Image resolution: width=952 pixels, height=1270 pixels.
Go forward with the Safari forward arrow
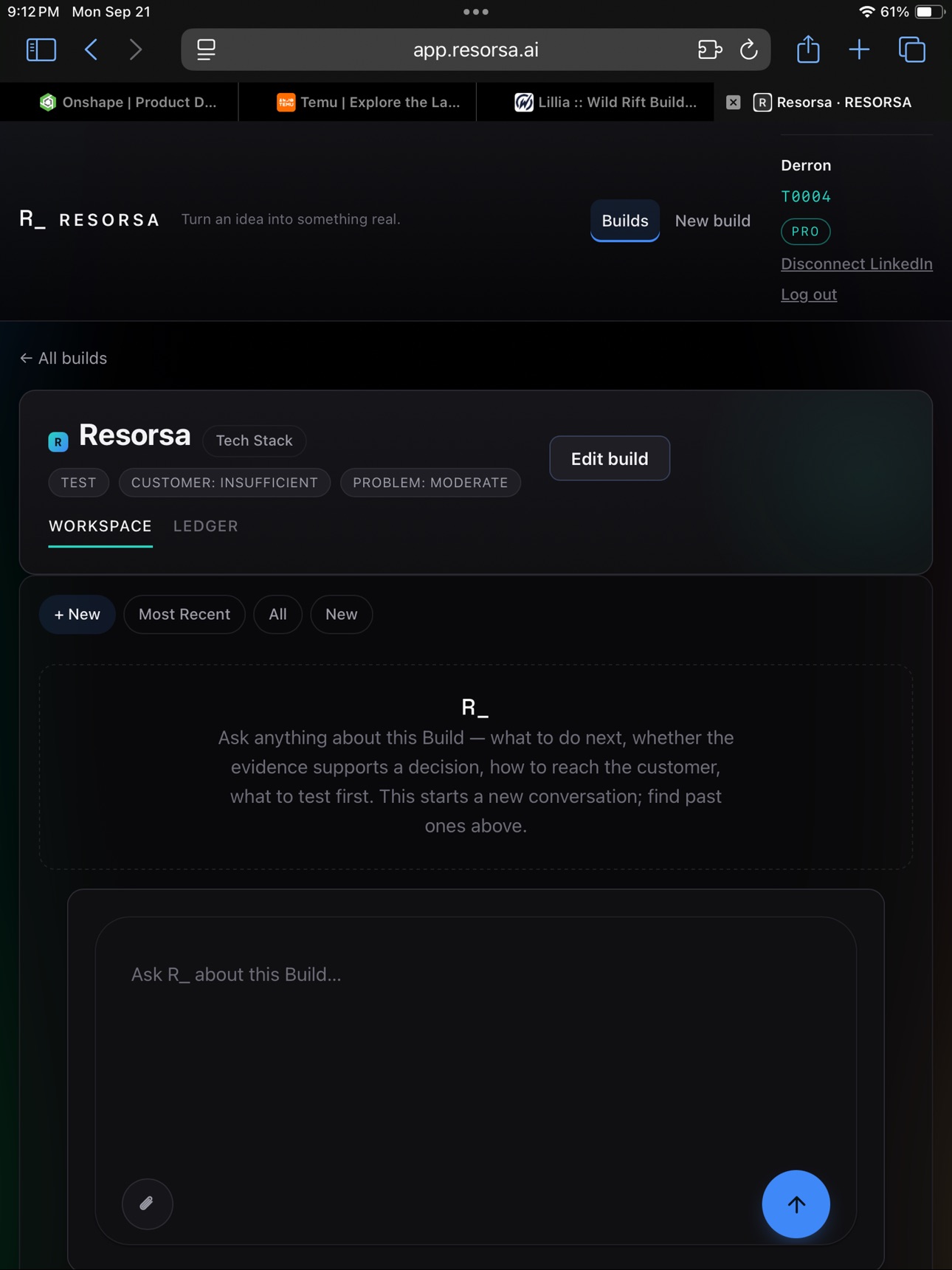click(136, 49)
